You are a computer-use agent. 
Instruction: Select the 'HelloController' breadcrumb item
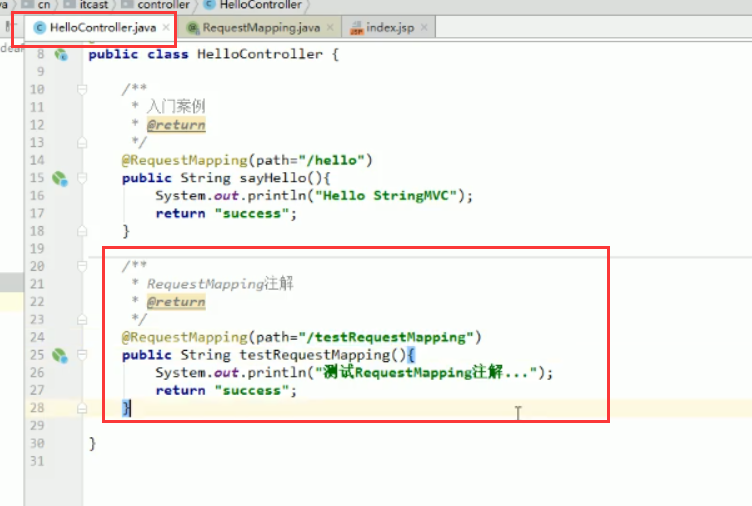click(x=260, y=5)
